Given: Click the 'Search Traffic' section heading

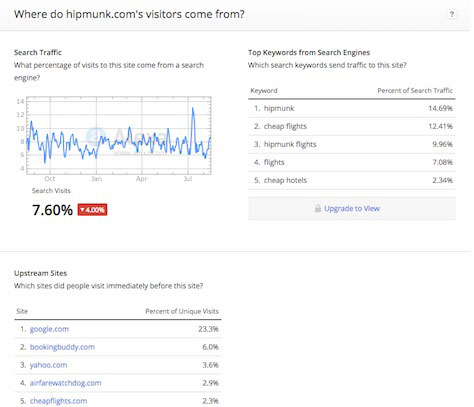Looking at the screenshot, I should pyautogui.click(x=38, y=52).
